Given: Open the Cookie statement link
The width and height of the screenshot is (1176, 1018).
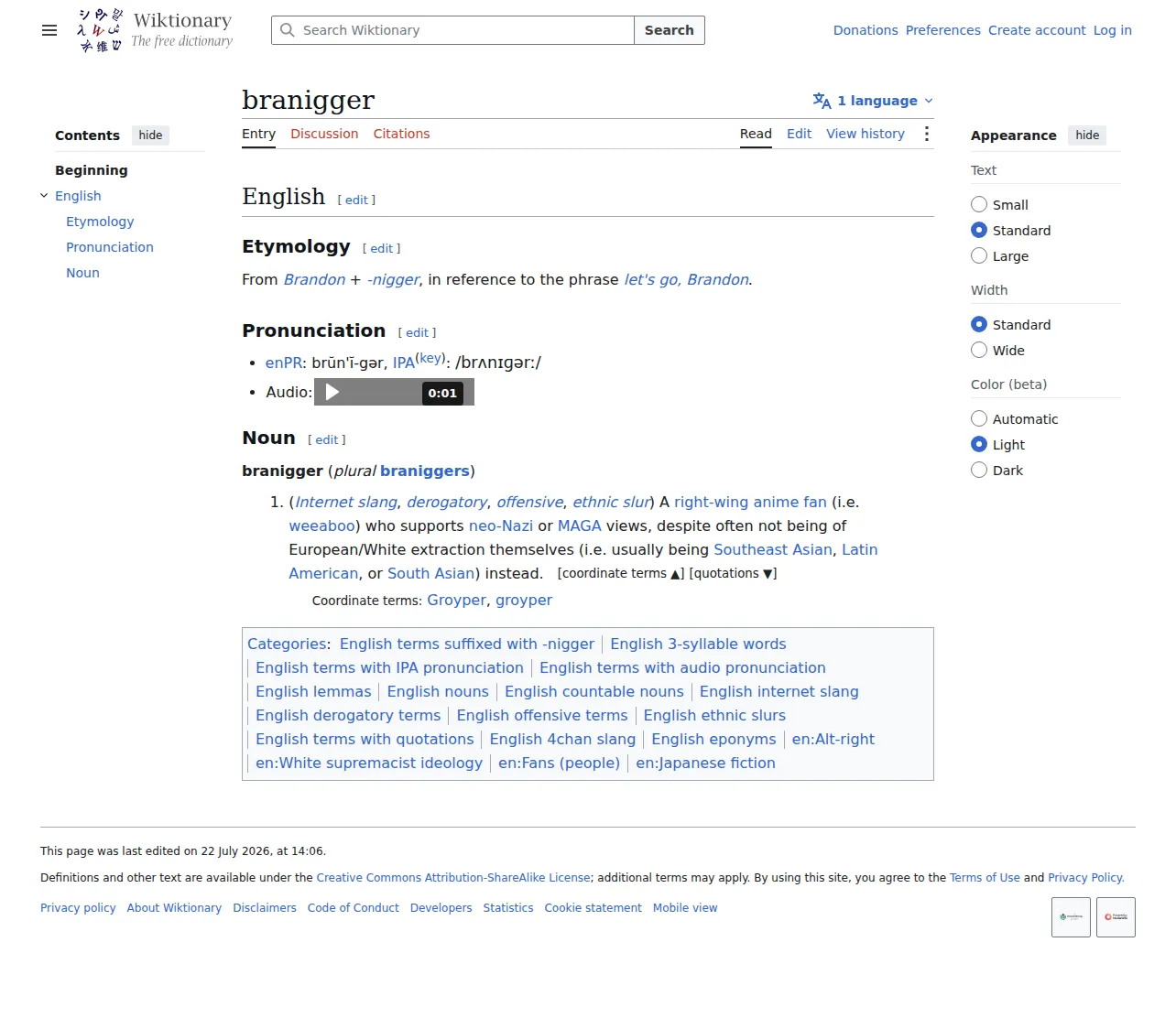Looking at the screenshot, I should tap(593, 908).
